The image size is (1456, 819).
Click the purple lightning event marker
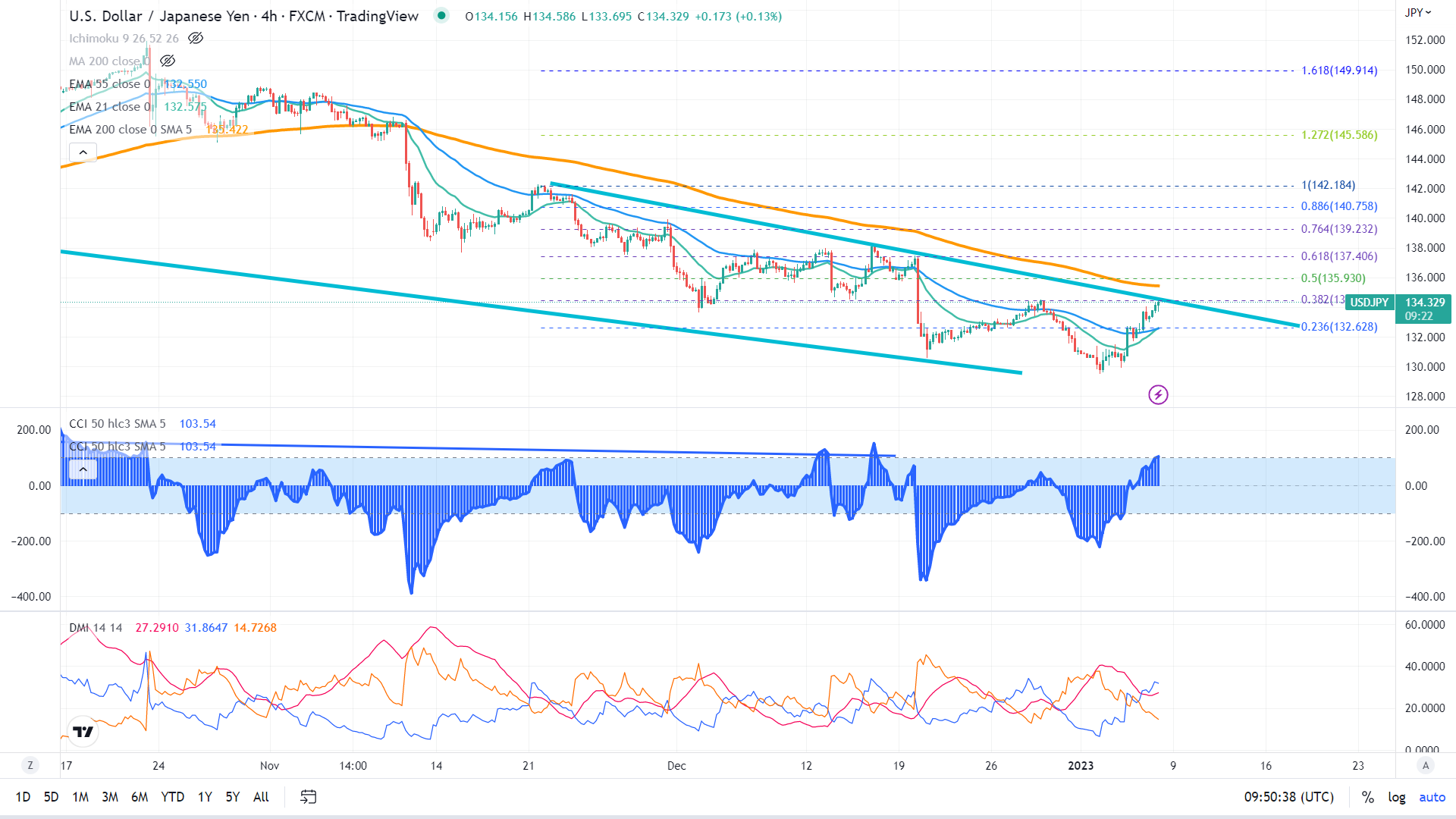click(1158, 394)
